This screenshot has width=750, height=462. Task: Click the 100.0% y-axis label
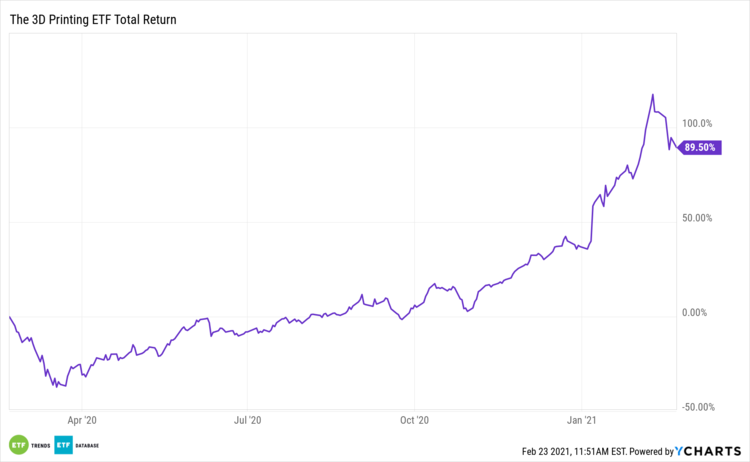(x=696, y=124)
